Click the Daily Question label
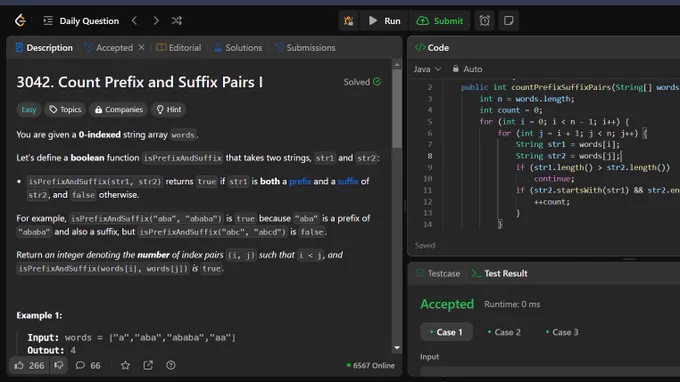680x382 pixels. coord(89,21)
